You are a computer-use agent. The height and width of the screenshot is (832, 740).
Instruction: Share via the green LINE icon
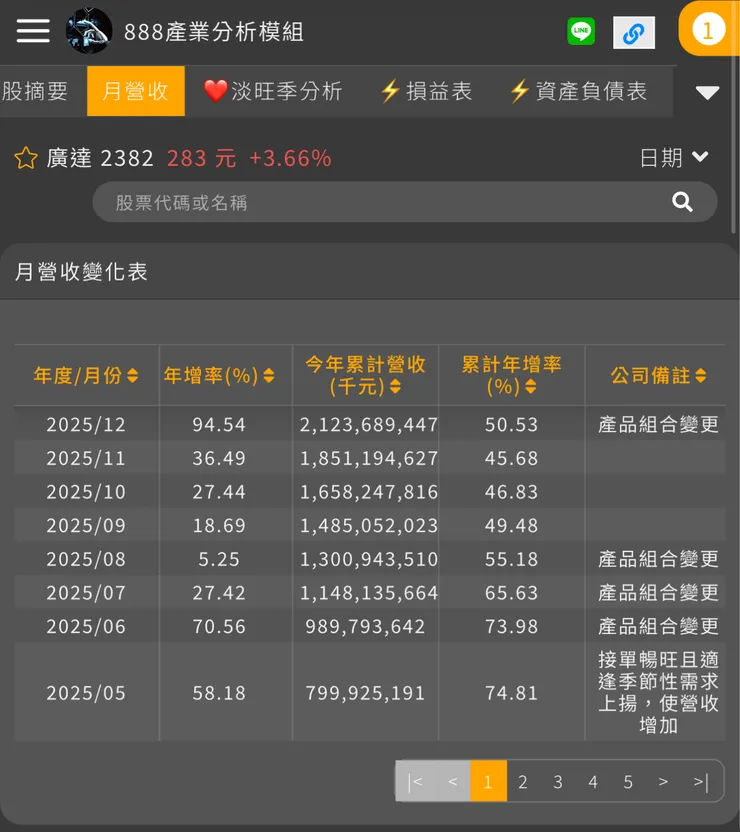pos(581,31)
